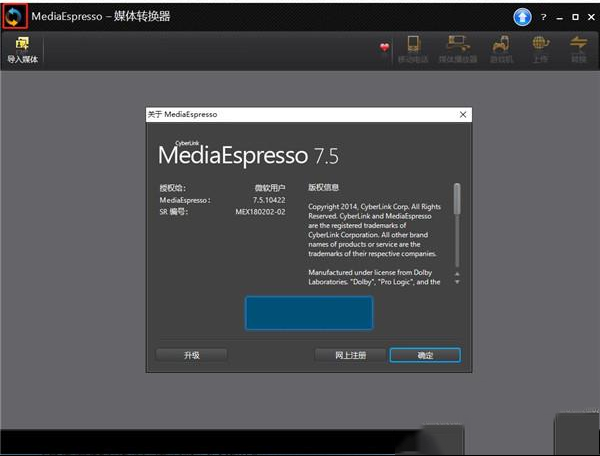Click the blue upgrade arrow icon

click(522, 17)
